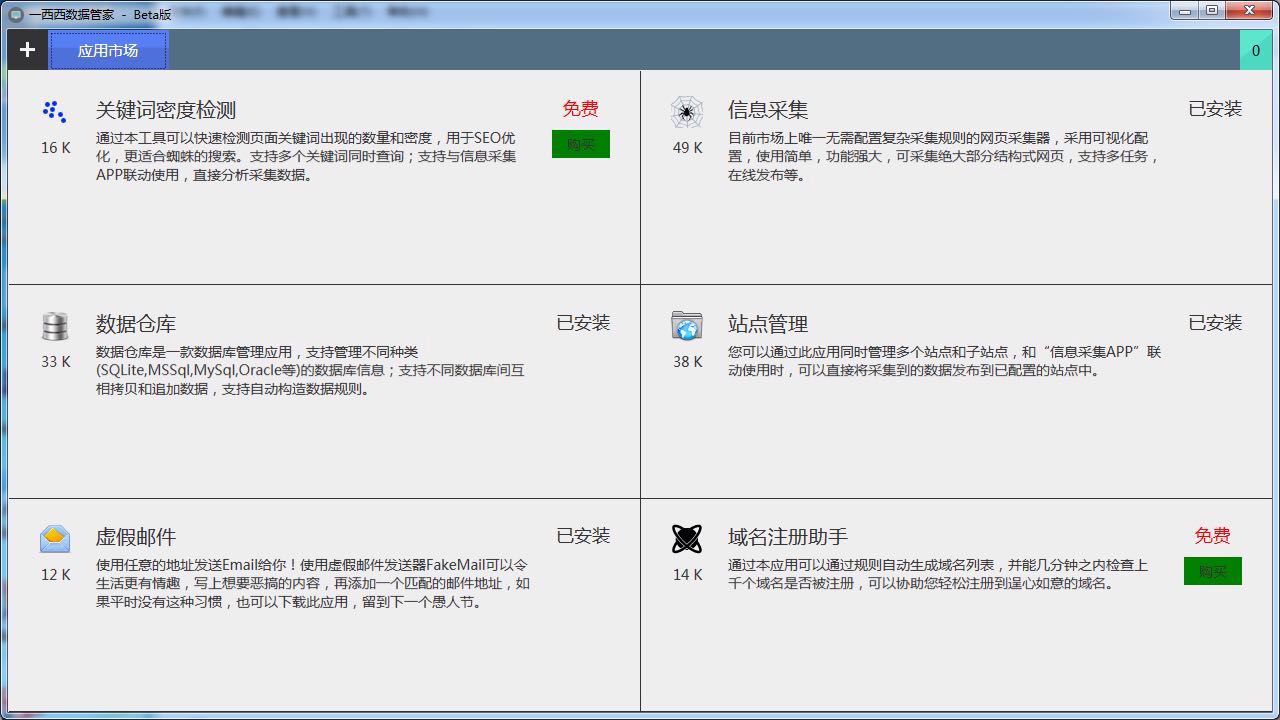Open the 虚假邮件 app title
Screen dimensions: 1280x720
click(x=136, y=537)
